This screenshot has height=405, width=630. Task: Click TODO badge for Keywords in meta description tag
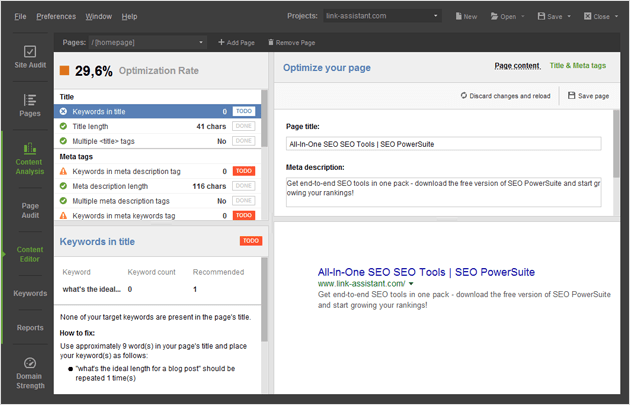243,171
